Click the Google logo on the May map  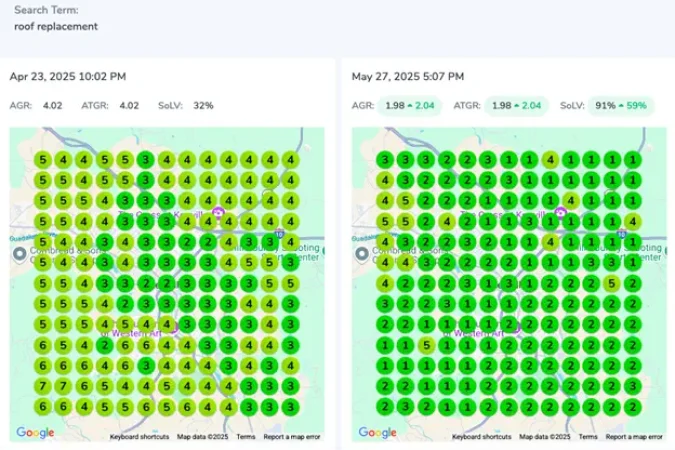coord(377,432)
